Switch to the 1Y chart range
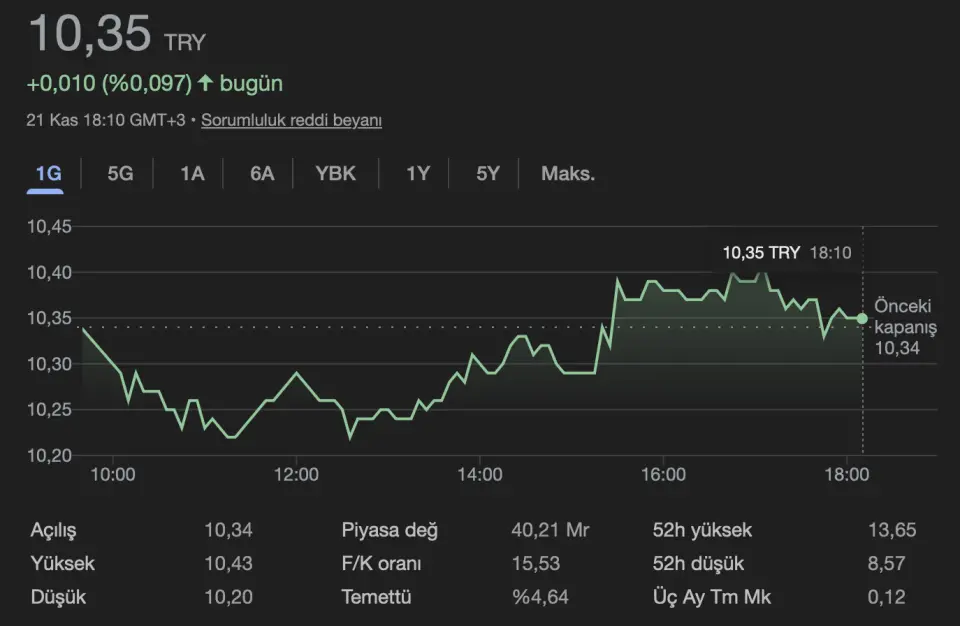Image resolution: width=960 pixels, height=626 pixels. coord(417,173)
